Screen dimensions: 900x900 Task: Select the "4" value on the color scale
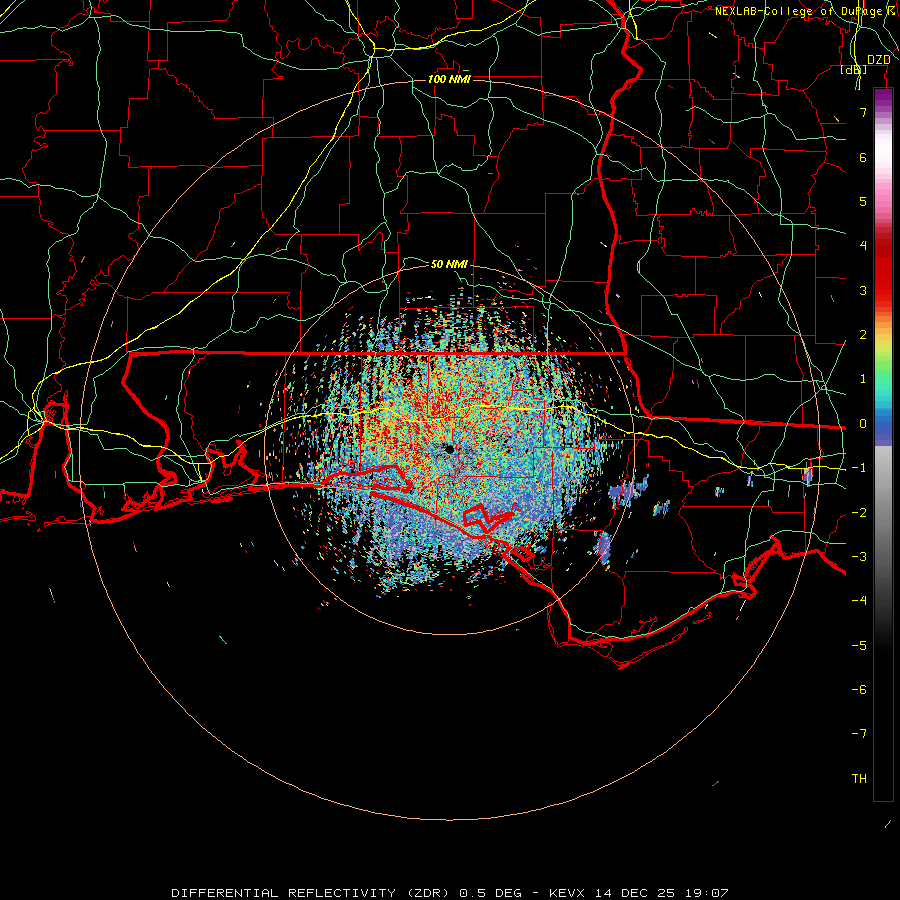point(863,246)
